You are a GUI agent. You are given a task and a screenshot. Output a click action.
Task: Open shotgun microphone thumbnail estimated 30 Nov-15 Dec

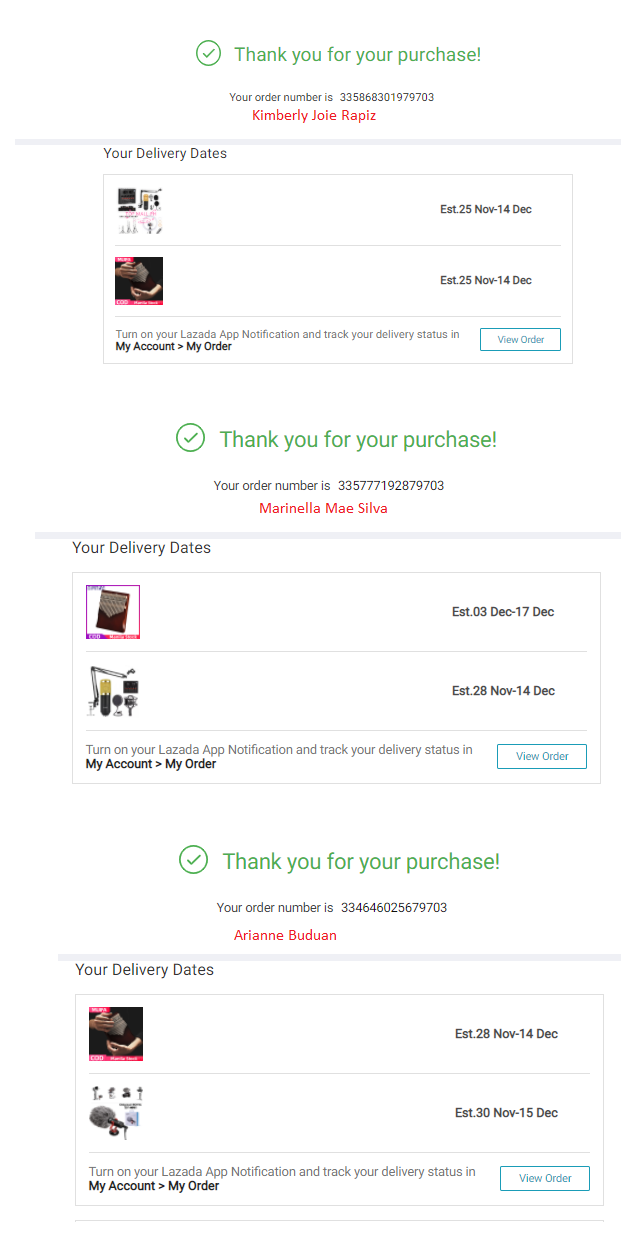[116, 1113]
